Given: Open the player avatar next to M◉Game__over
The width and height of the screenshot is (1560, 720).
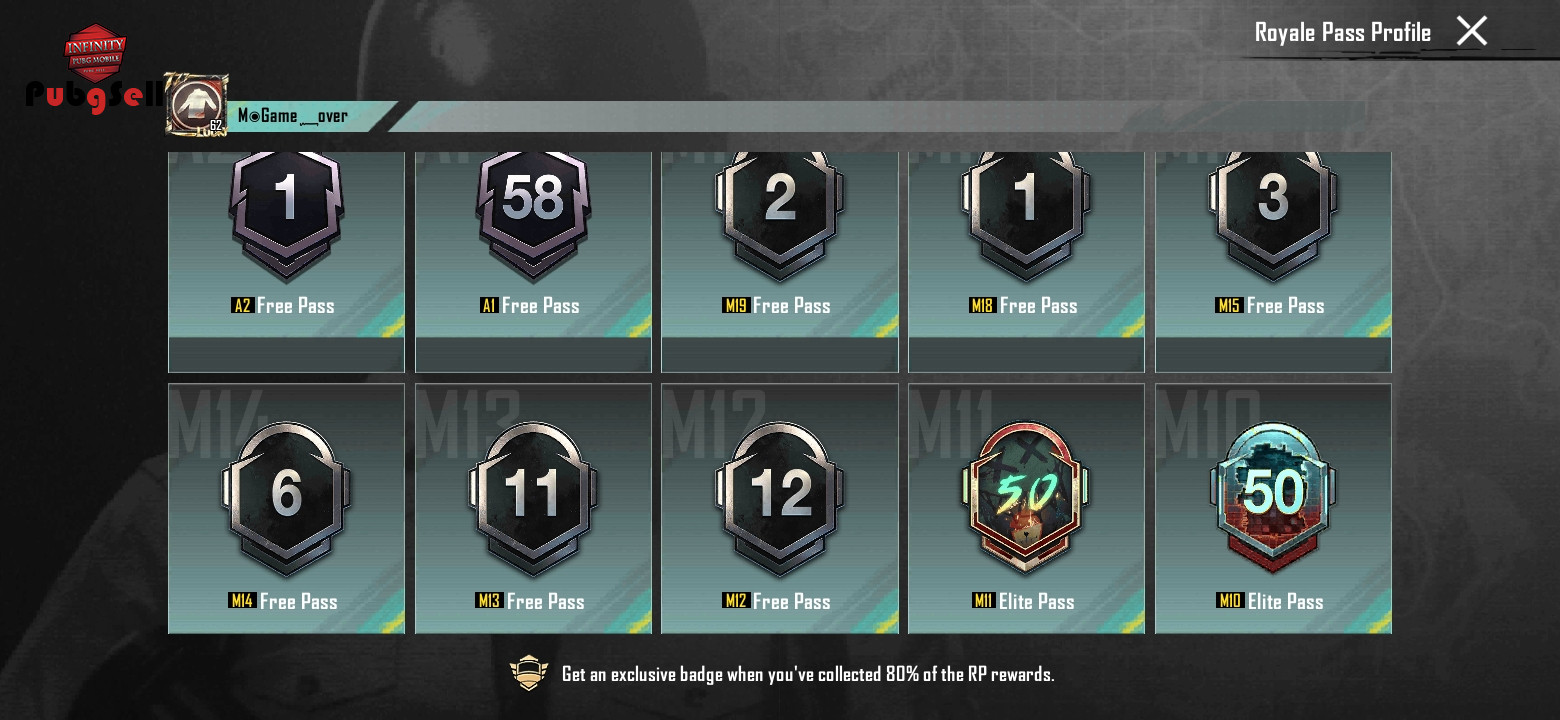Looking at the screenshot, I should point(196,104).
